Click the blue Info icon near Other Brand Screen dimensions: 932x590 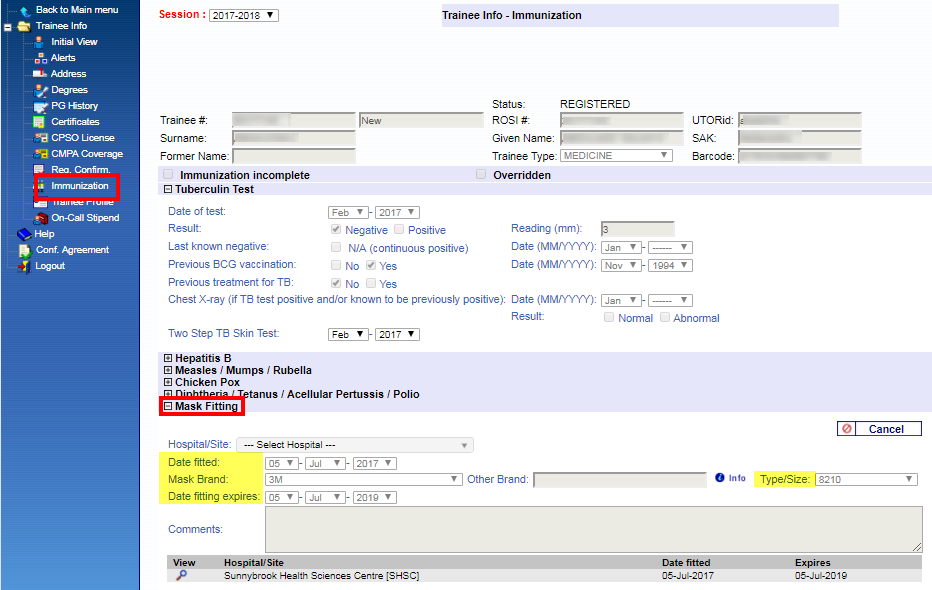(x=719, y=479)
